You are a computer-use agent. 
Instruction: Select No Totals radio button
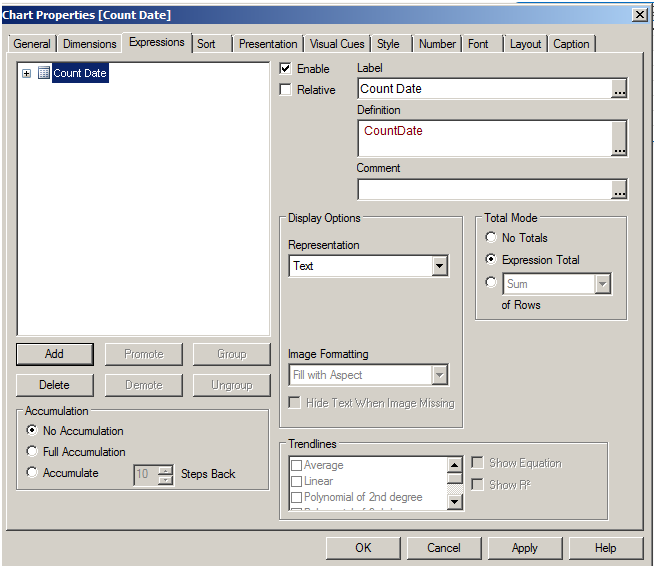(x=491, y=238)
